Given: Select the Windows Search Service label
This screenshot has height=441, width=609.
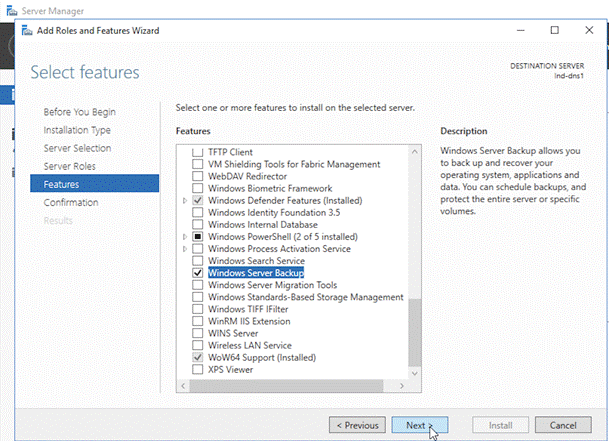Looking at the screenshot, I should (x=256, y=261).
